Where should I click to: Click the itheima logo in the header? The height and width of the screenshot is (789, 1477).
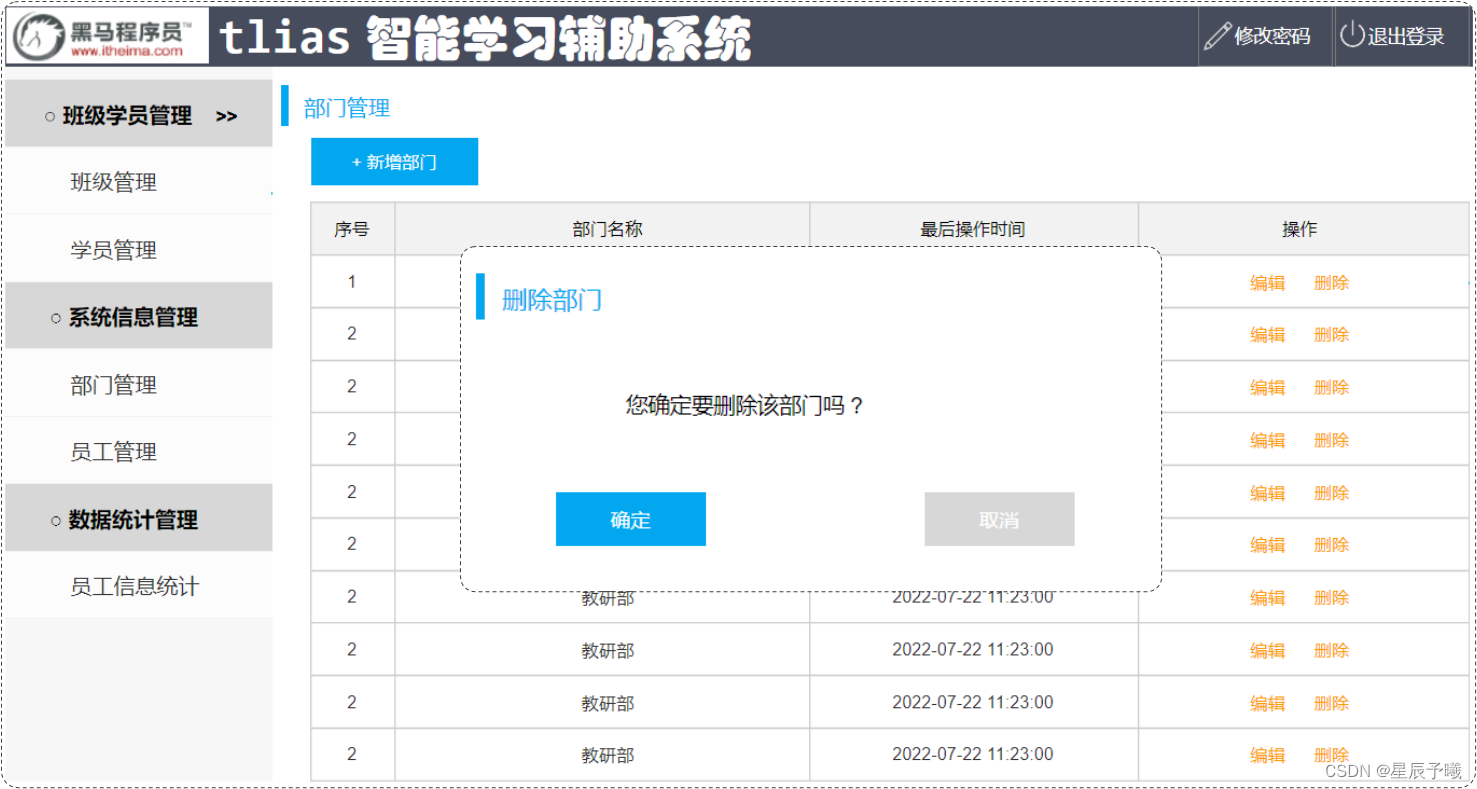click(x=108, y=37)
